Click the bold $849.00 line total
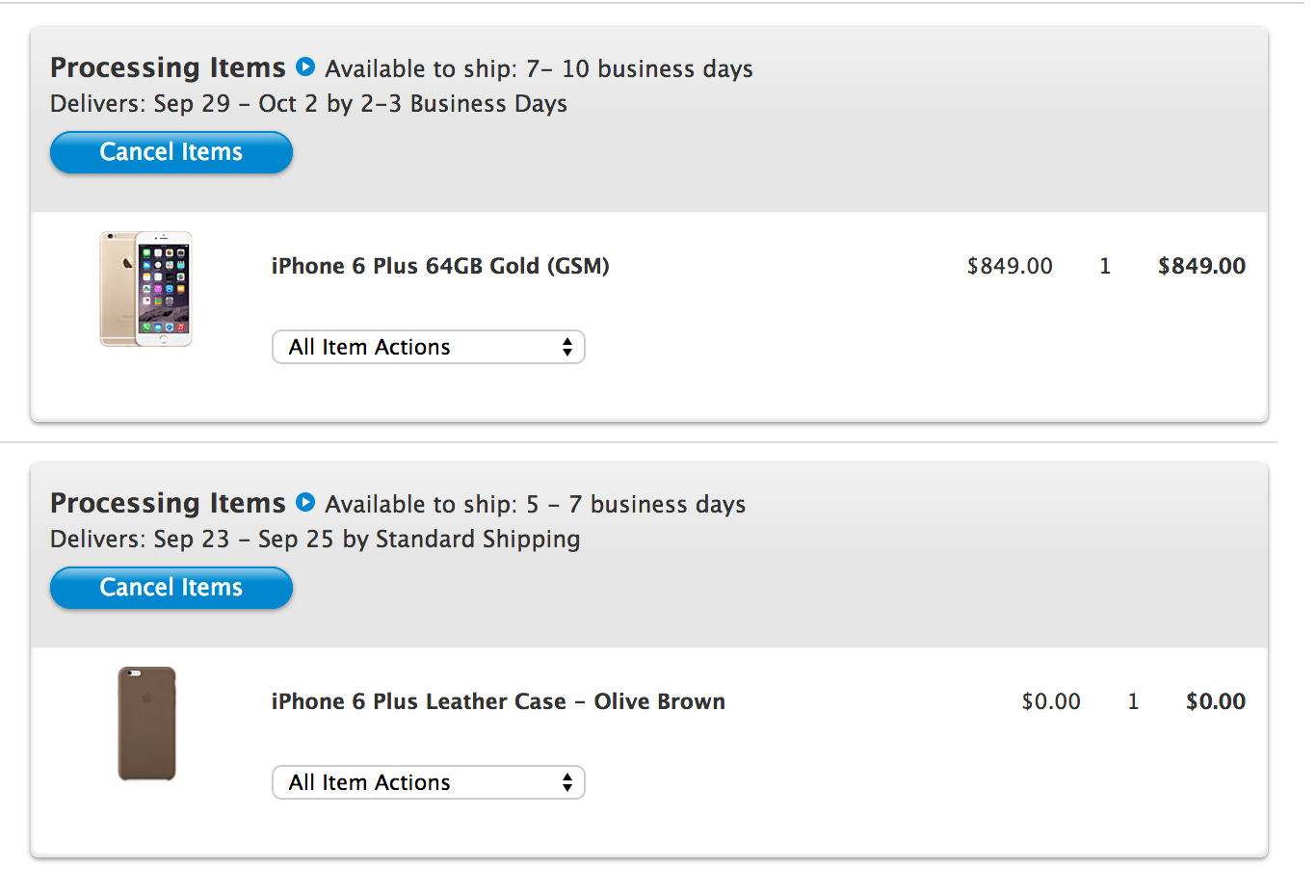 tap(1201, 266)
